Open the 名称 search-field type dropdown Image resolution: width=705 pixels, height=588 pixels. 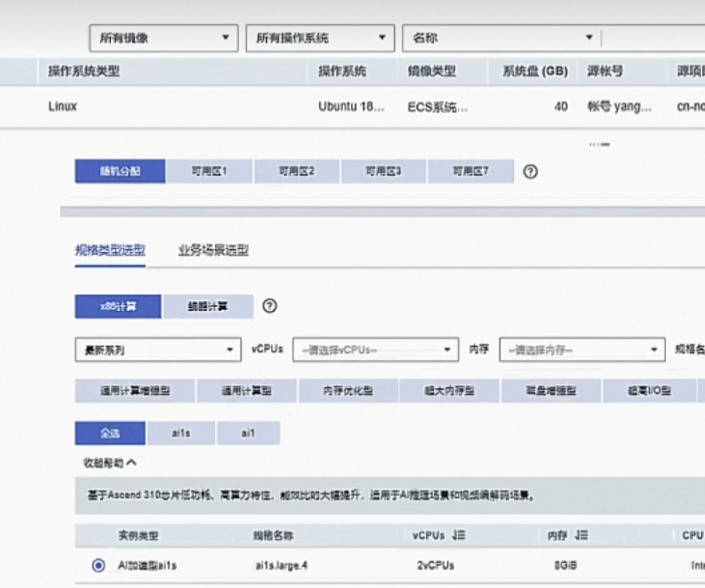point(502,38)
